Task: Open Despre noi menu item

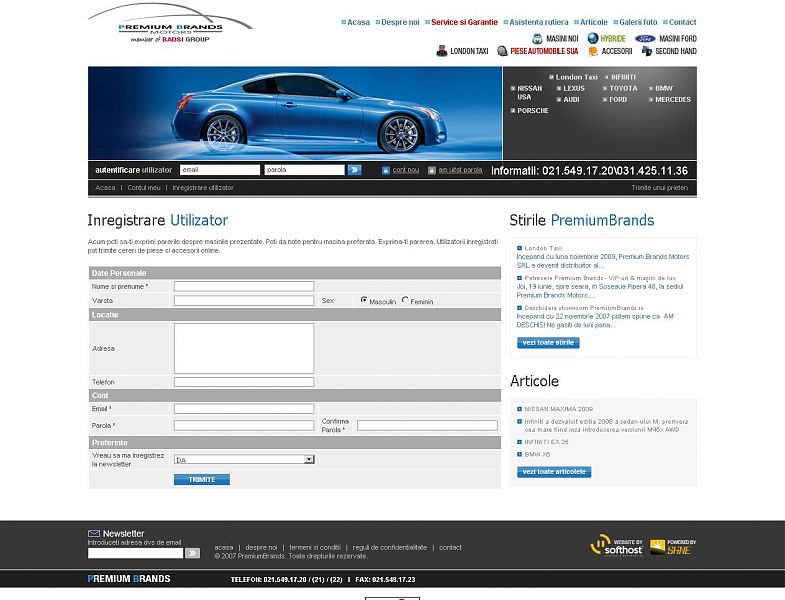Action: point(400,22)
